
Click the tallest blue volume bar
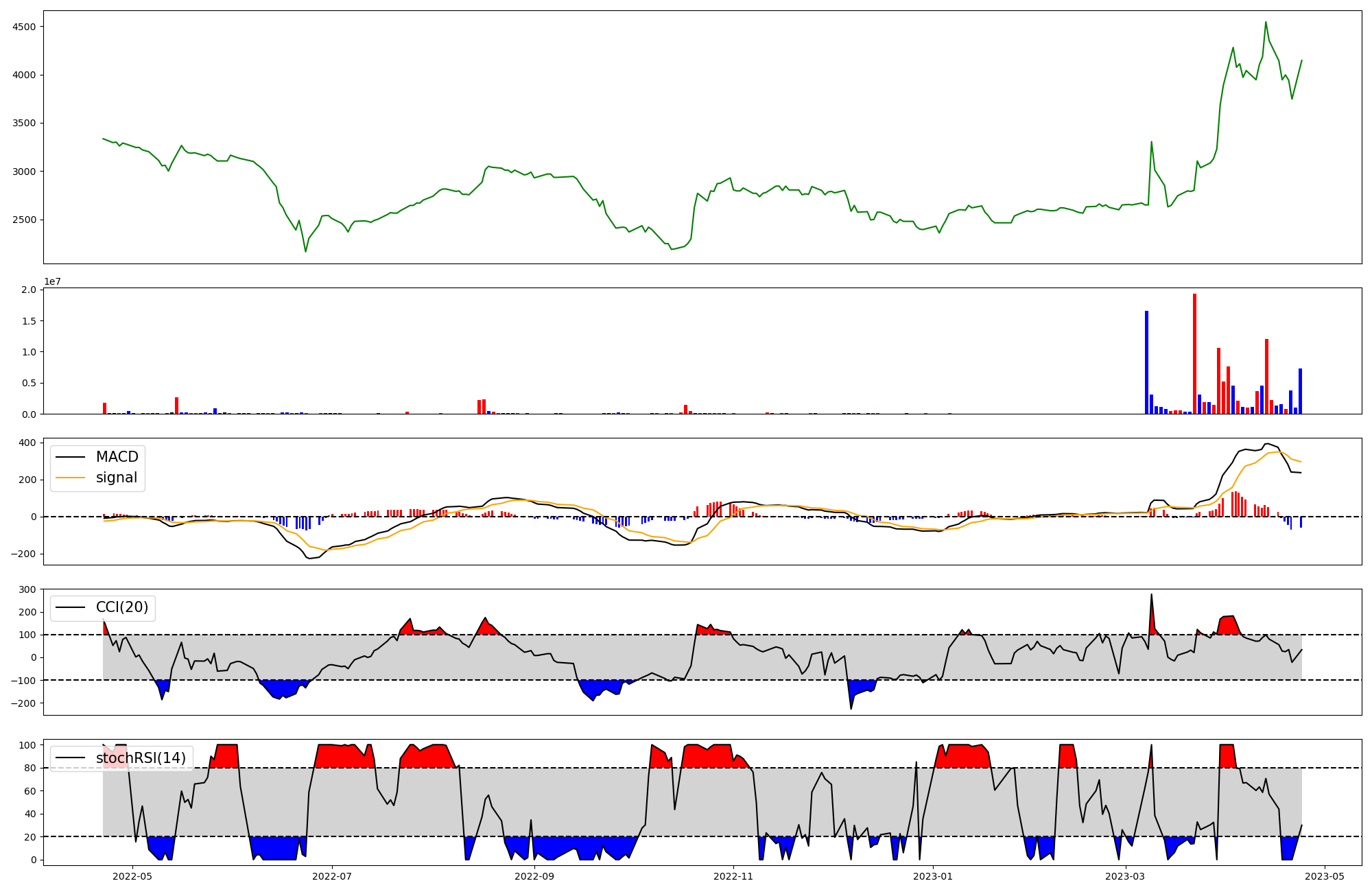(x=1146, y=362)
